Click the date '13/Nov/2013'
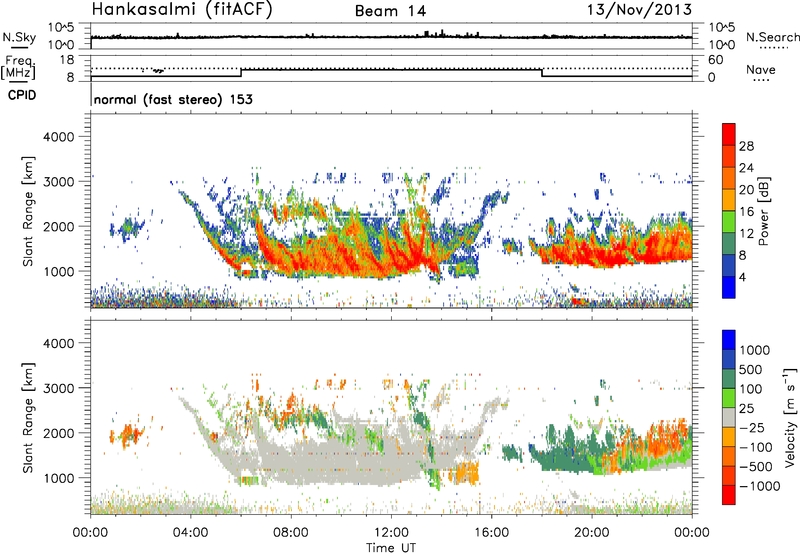Image resolution: width=800 pixels, height=554 pixels. (639, 10)
